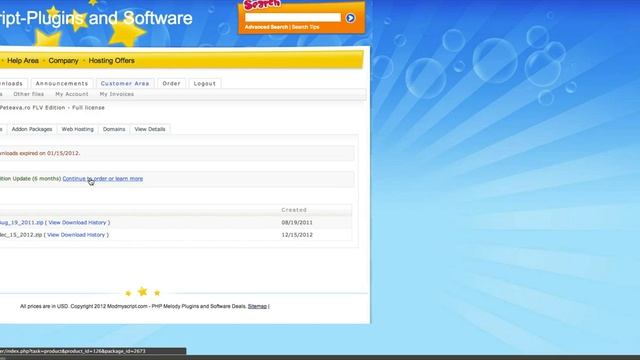View Download History for Aug_19_2011.zip
The height and width of the screenshot is (360, 640).
click(x=77, y=222)
